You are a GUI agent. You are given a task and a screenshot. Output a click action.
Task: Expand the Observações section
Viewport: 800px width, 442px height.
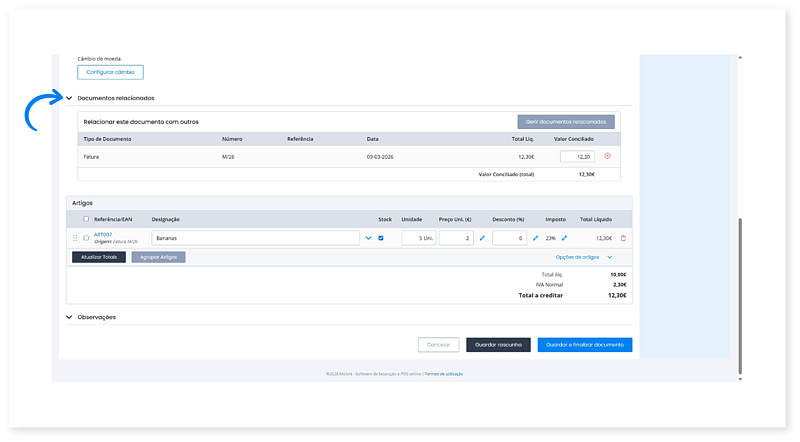(x=70, y=317)
